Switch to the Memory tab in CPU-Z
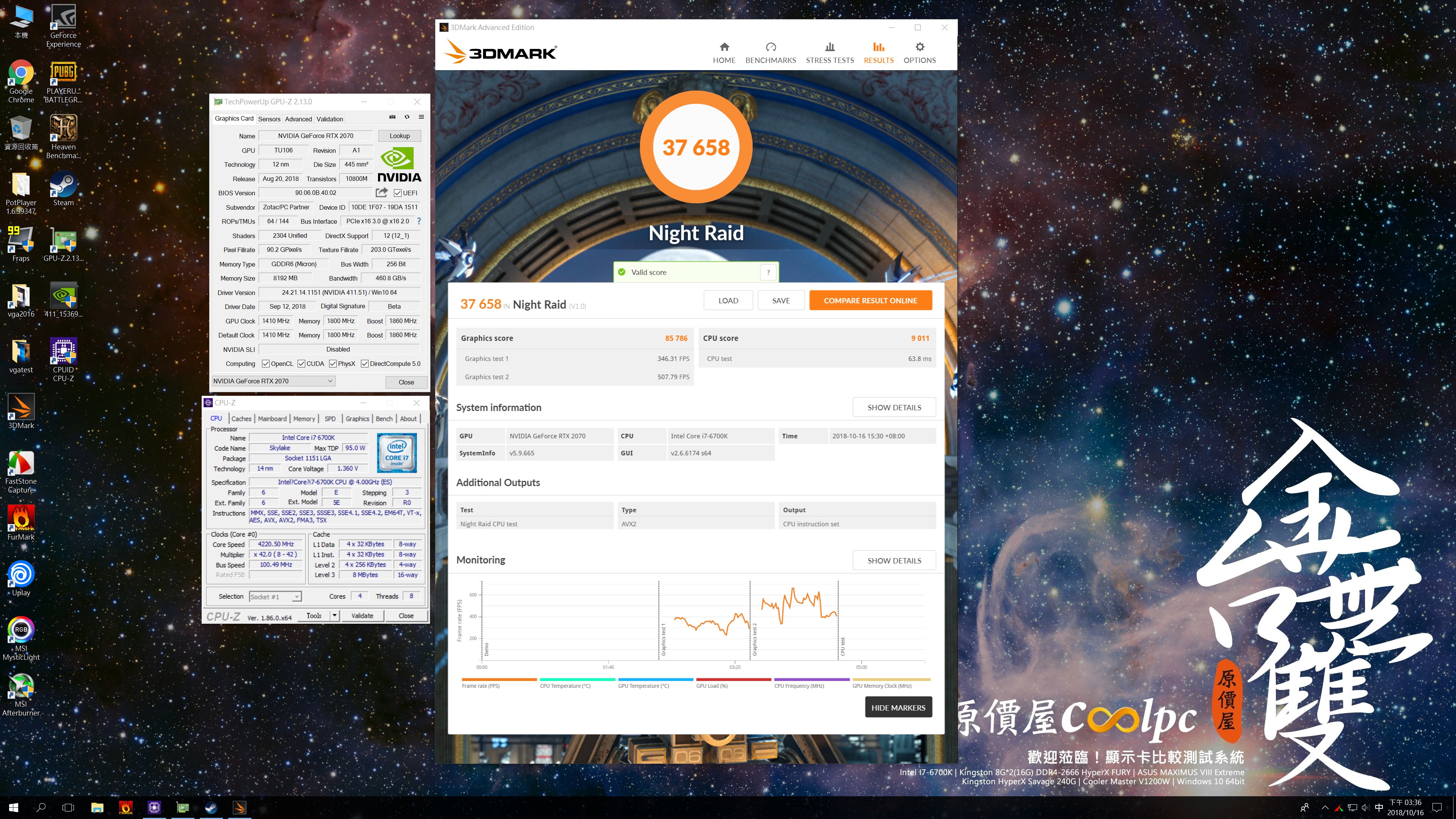The image size is (1456, 819). point(304,419)
